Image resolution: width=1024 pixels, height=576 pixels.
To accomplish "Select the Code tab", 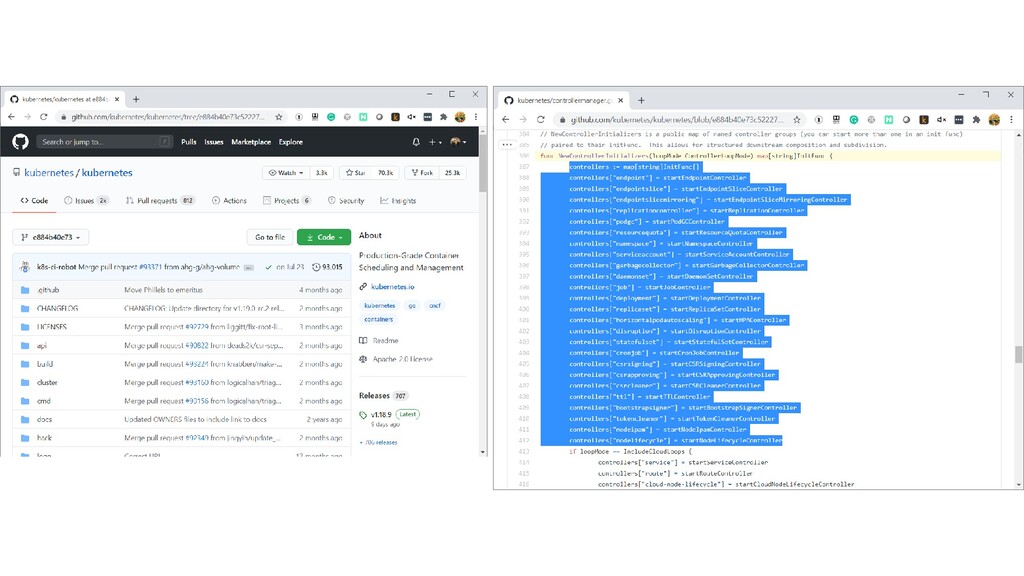I will [x=34, y=200].
